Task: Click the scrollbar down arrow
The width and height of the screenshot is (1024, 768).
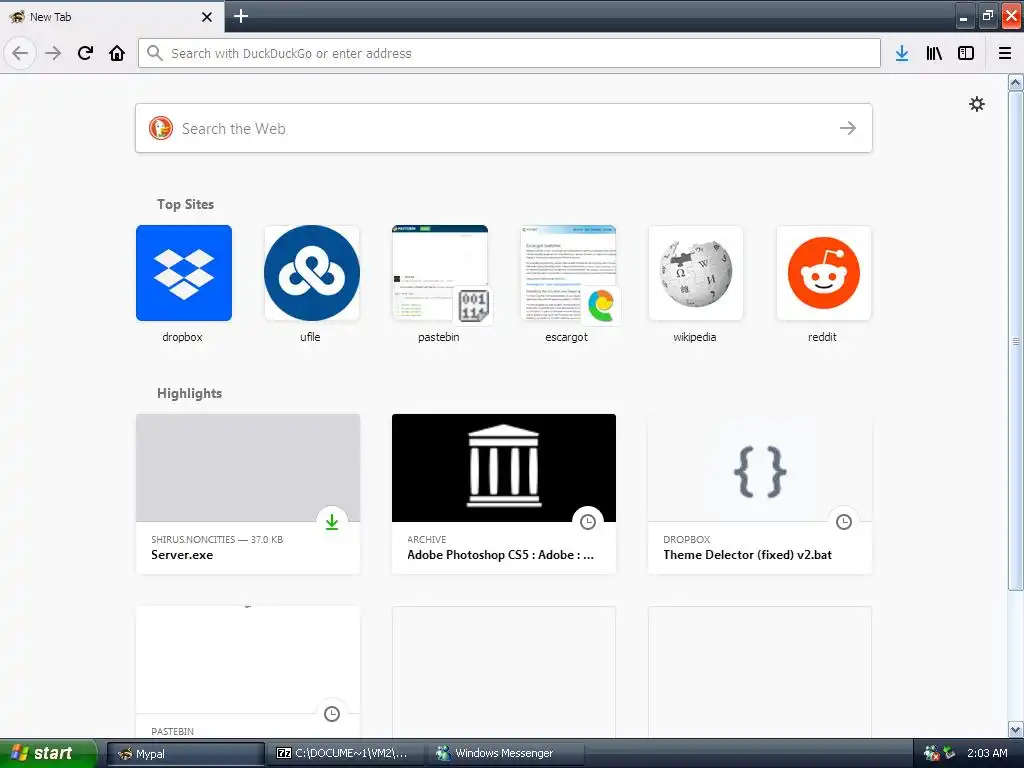Action: [1016, 729]
